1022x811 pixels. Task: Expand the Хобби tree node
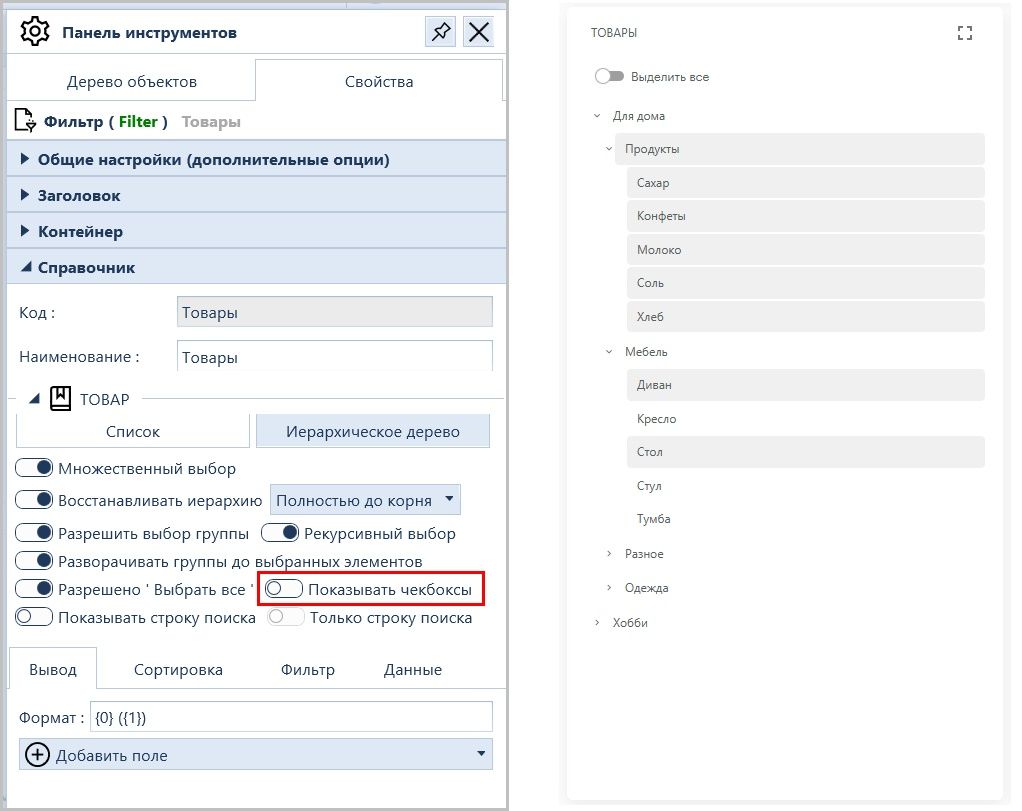coord(597,623)
